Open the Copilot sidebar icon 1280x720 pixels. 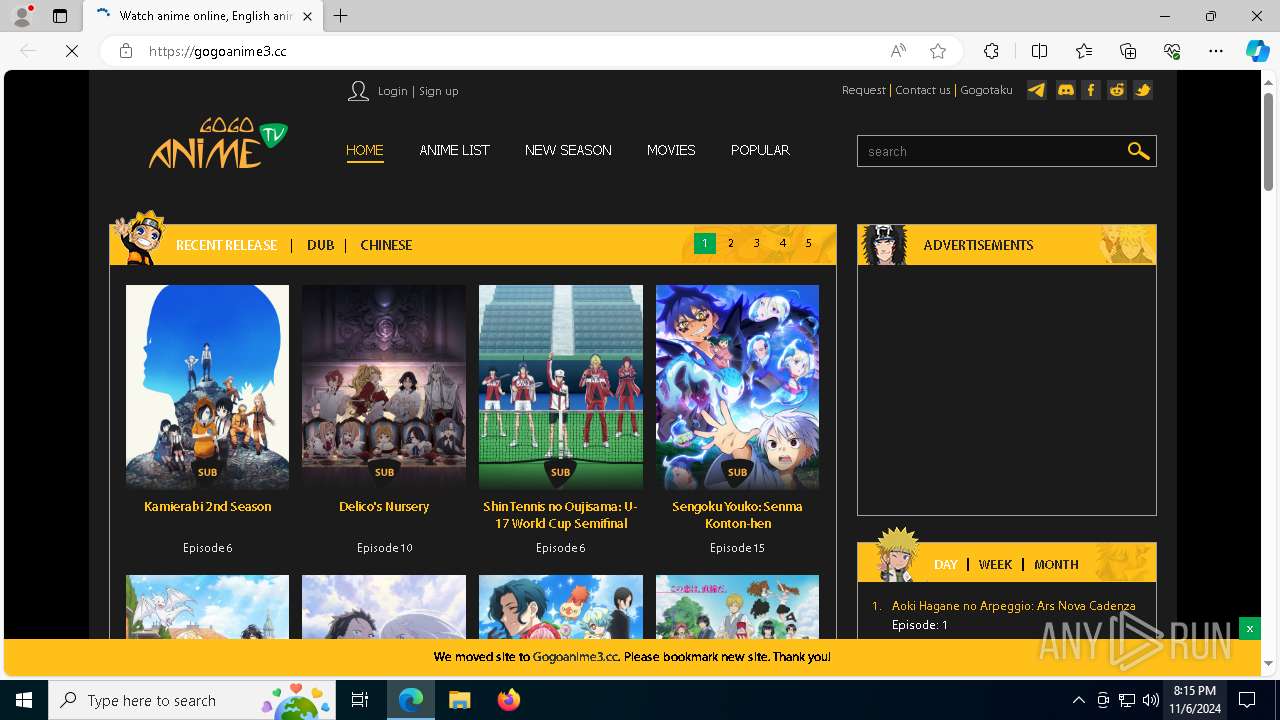tap(1257, 51)
